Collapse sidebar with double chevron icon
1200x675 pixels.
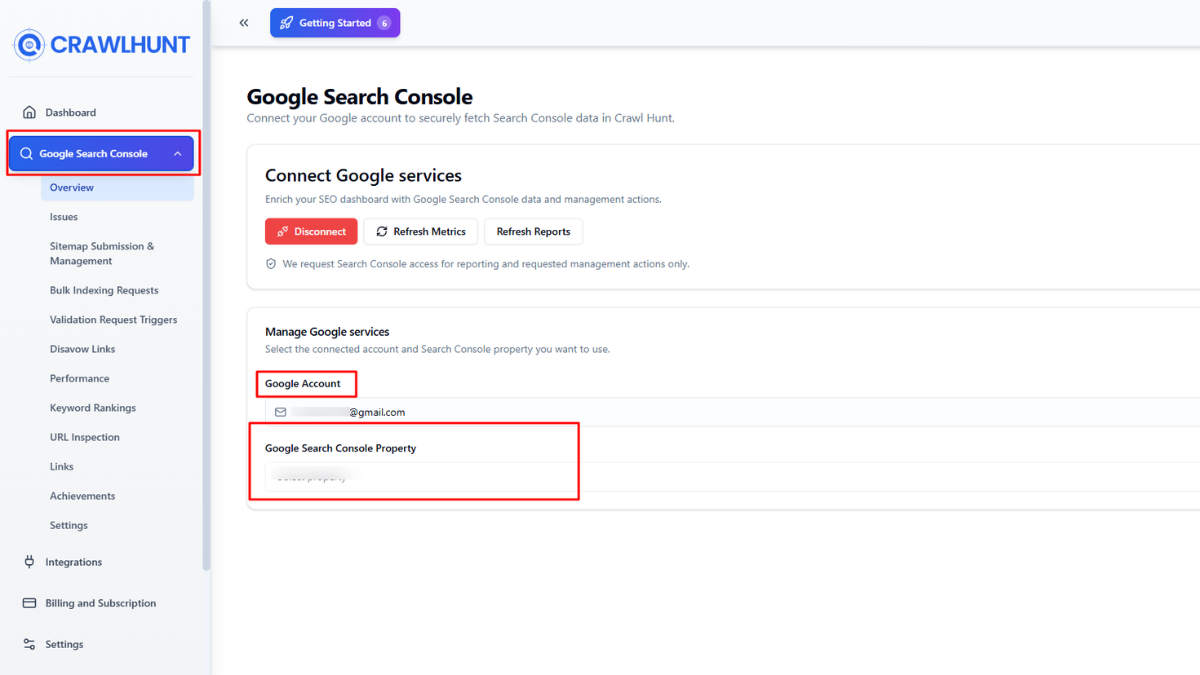coord(244,23)
